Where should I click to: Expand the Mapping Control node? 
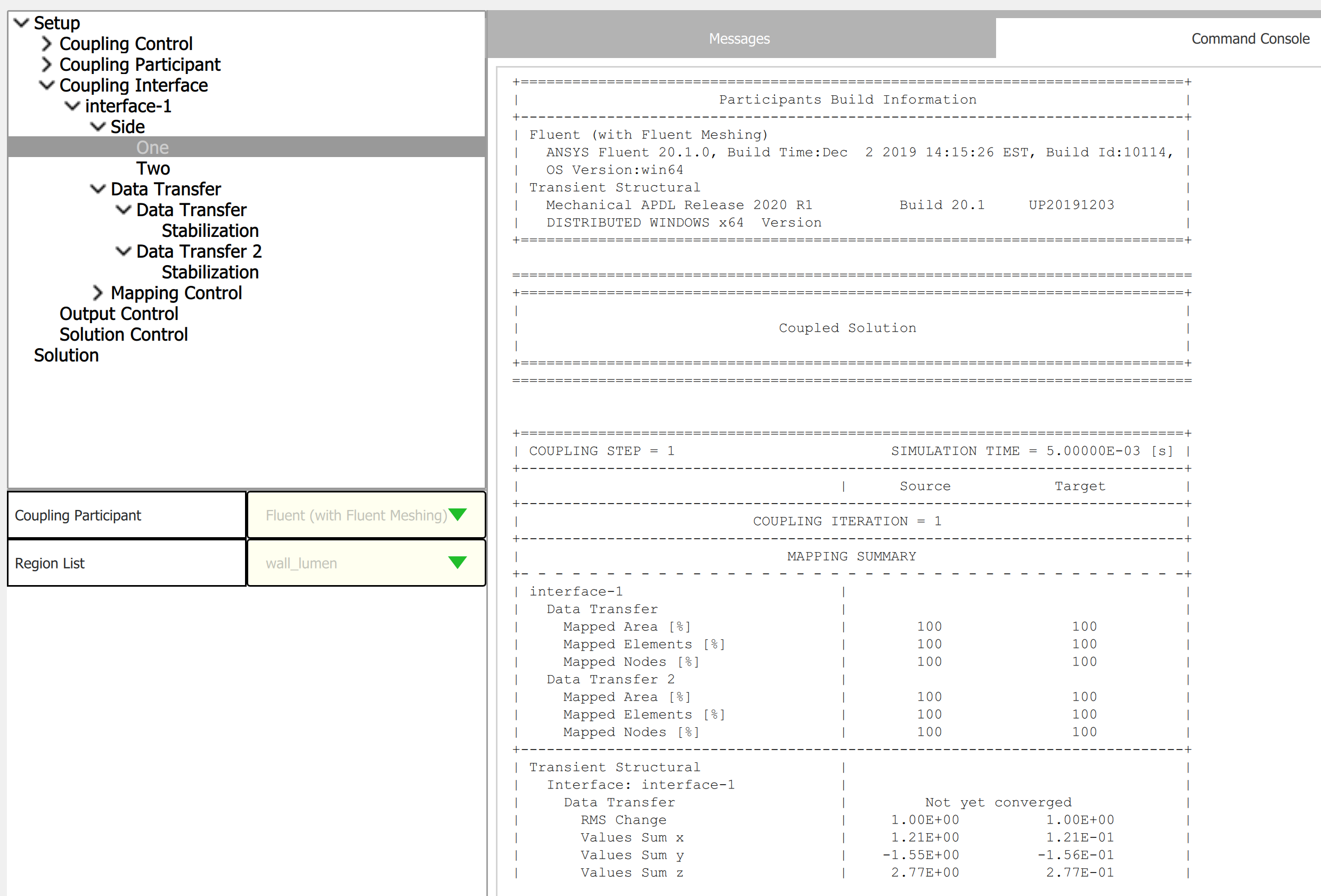(98, 293)
